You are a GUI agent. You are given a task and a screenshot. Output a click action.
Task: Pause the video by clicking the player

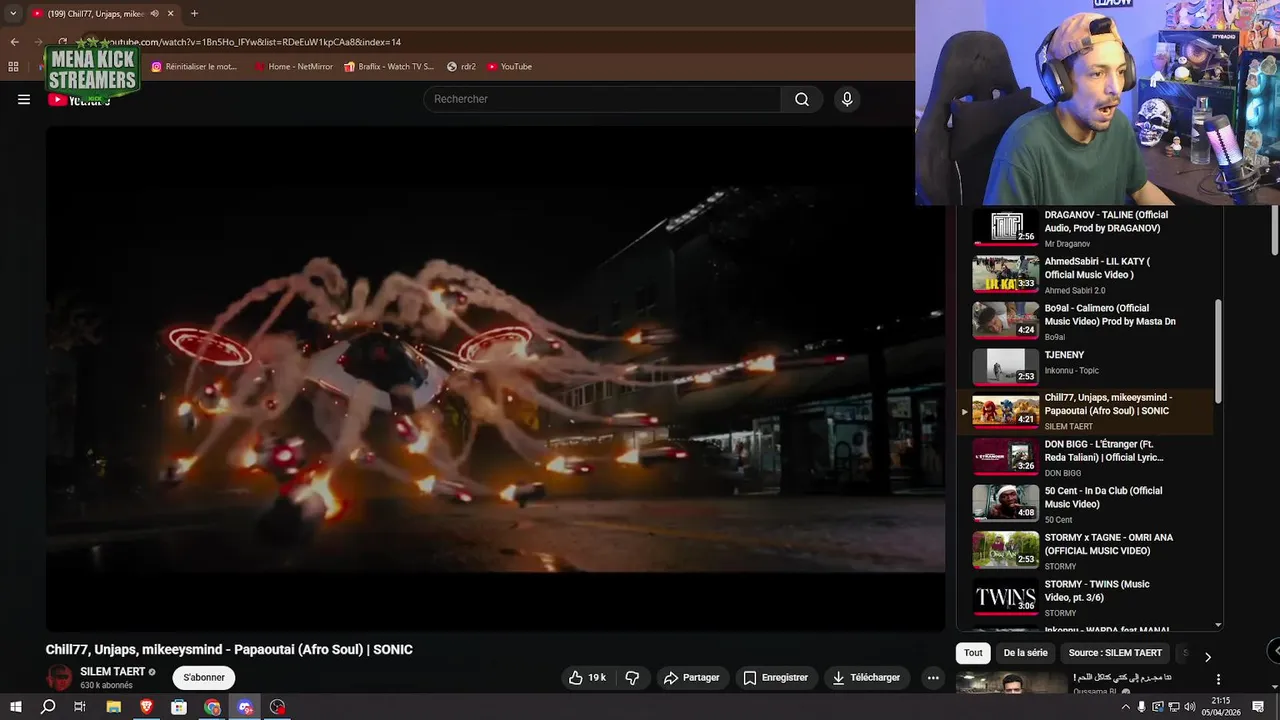tap(495, 378)
